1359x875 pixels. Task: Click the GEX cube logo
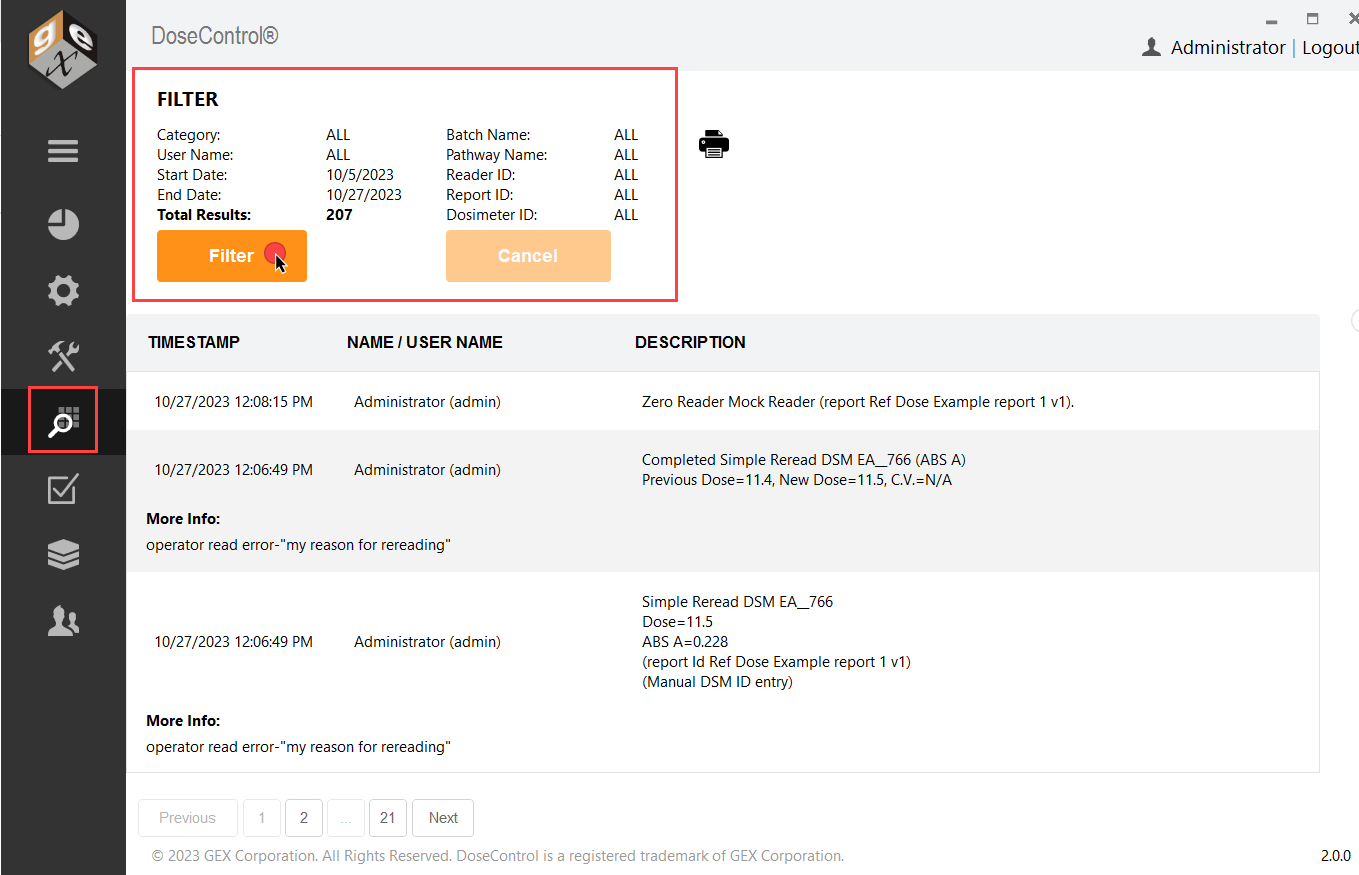click(63, 51)
